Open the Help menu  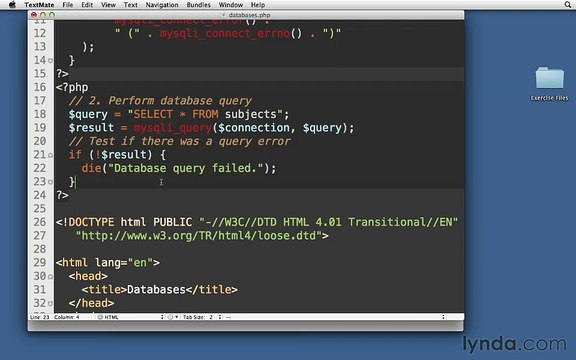[258, 5]
